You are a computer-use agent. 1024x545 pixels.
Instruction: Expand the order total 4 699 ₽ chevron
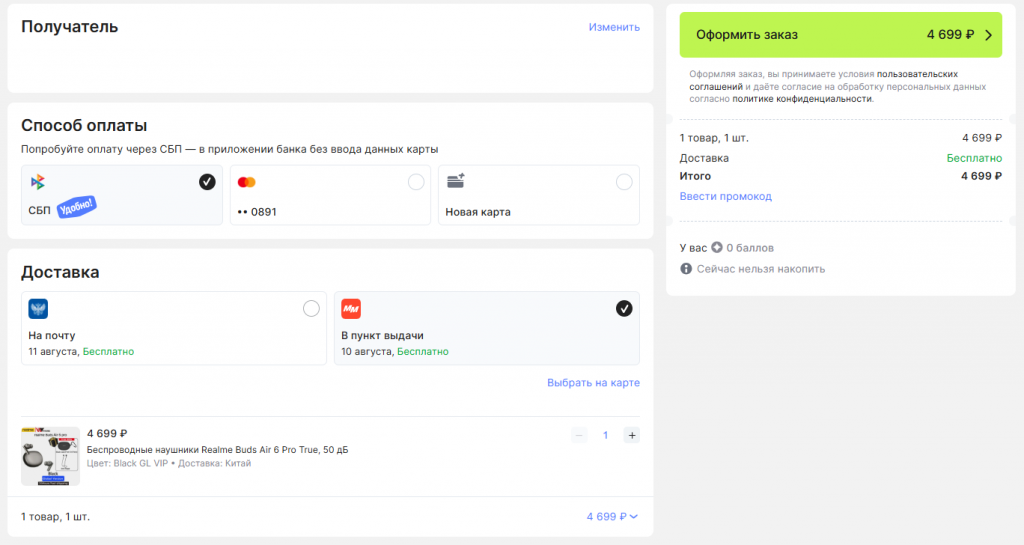tap(634, 517)
